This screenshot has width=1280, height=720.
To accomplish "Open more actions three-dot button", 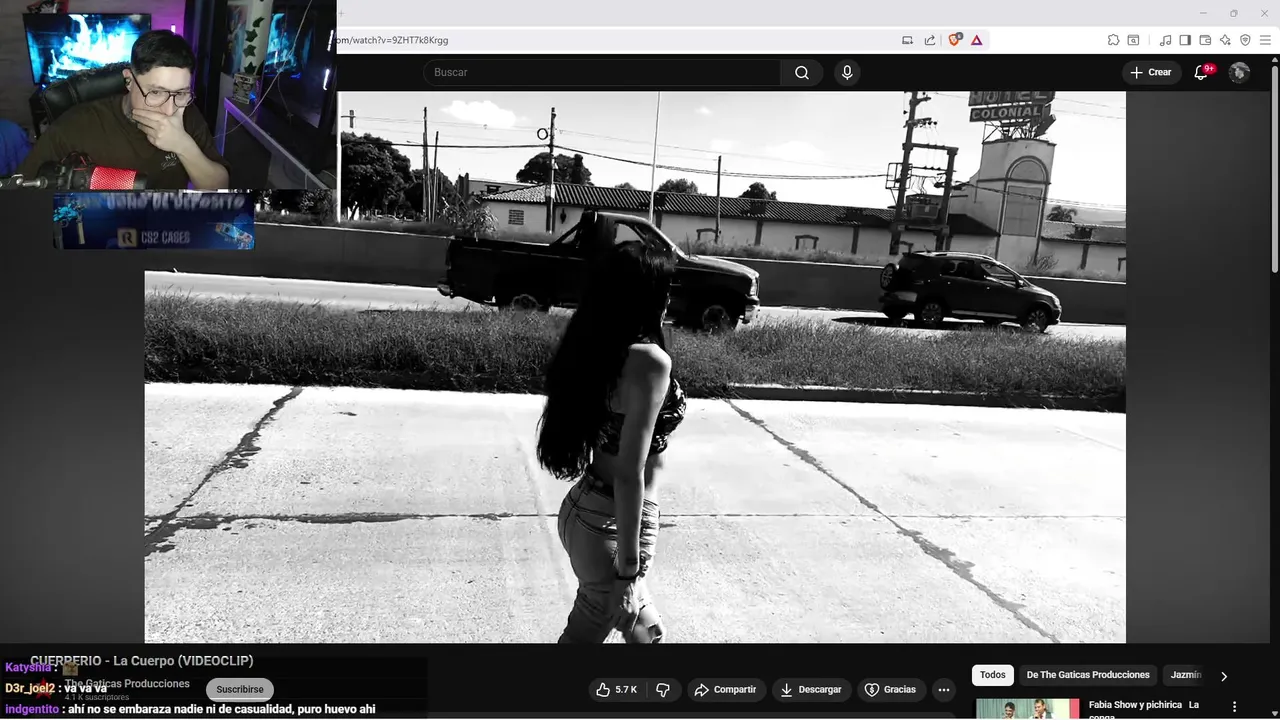I will [x=943, y=690].
